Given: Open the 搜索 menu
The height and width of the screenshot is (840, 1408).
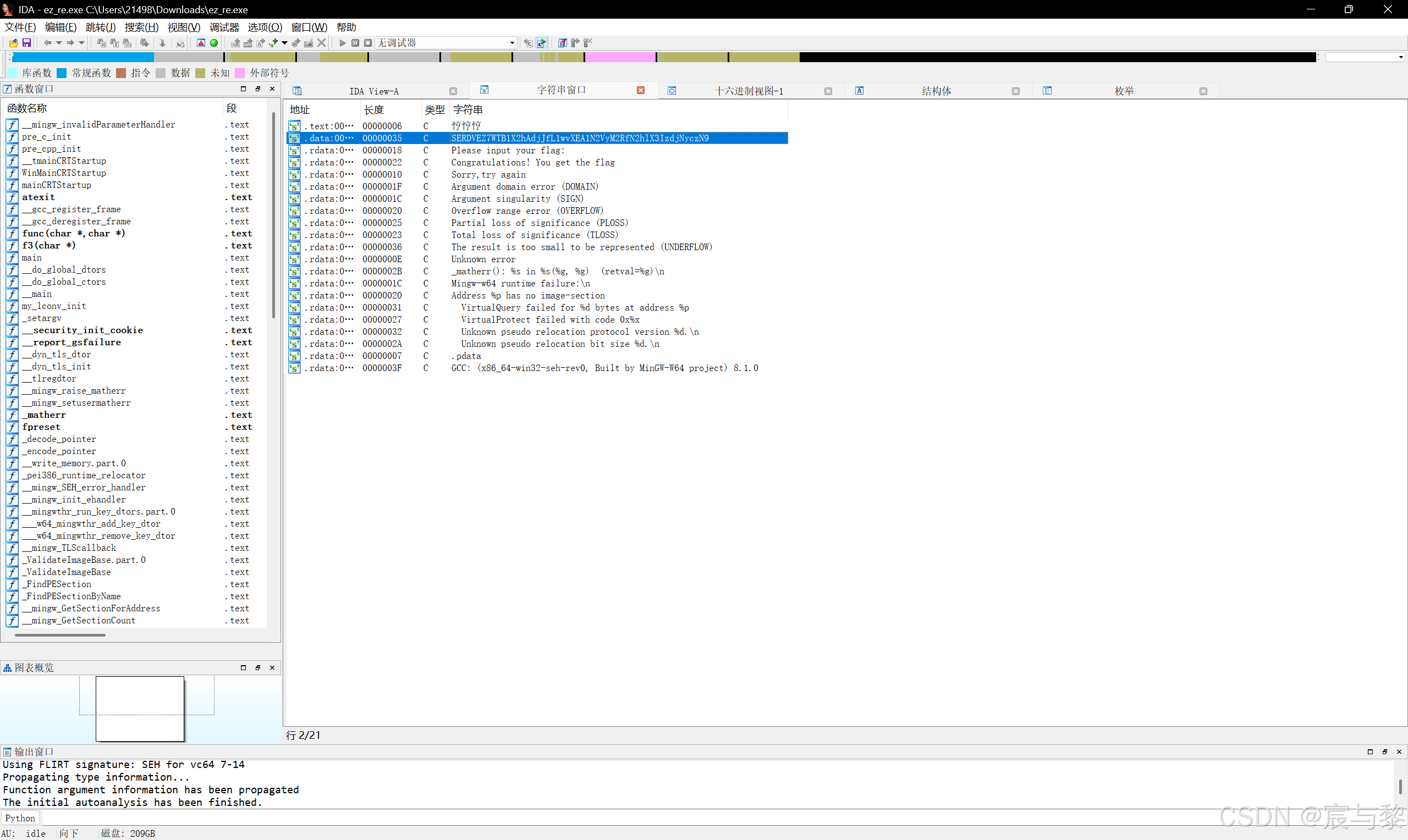Looking at the screenshot, I should [141, 27].
